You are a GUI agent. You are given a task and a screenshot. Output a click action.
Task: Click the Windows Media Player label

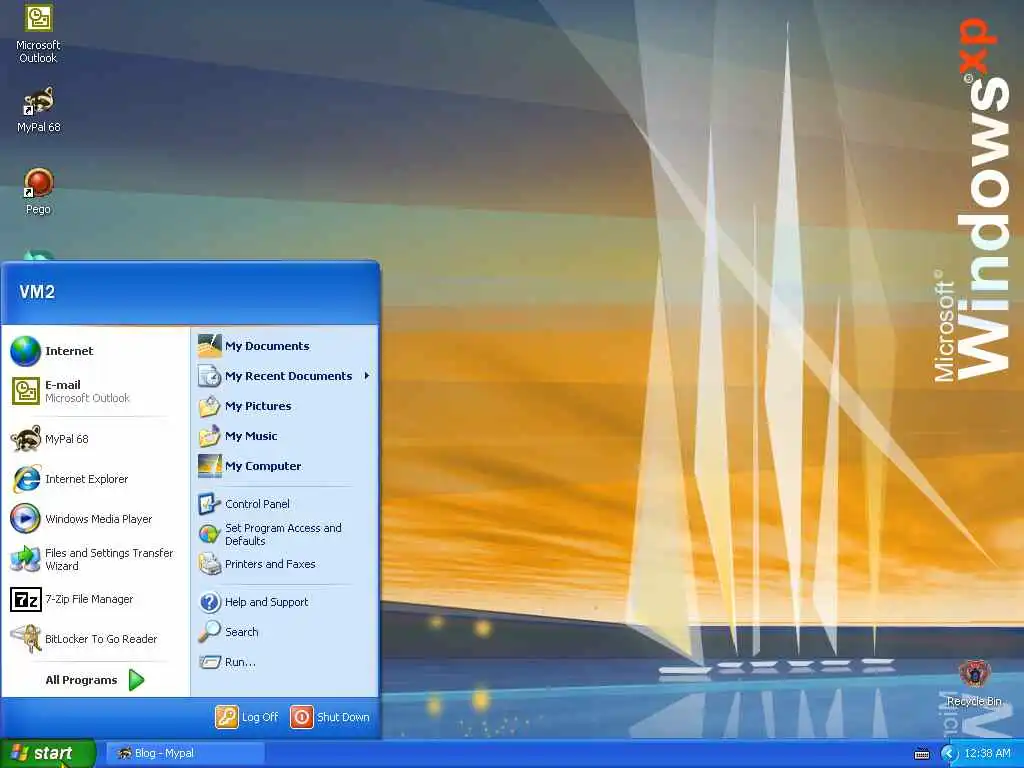pos(99,519)
